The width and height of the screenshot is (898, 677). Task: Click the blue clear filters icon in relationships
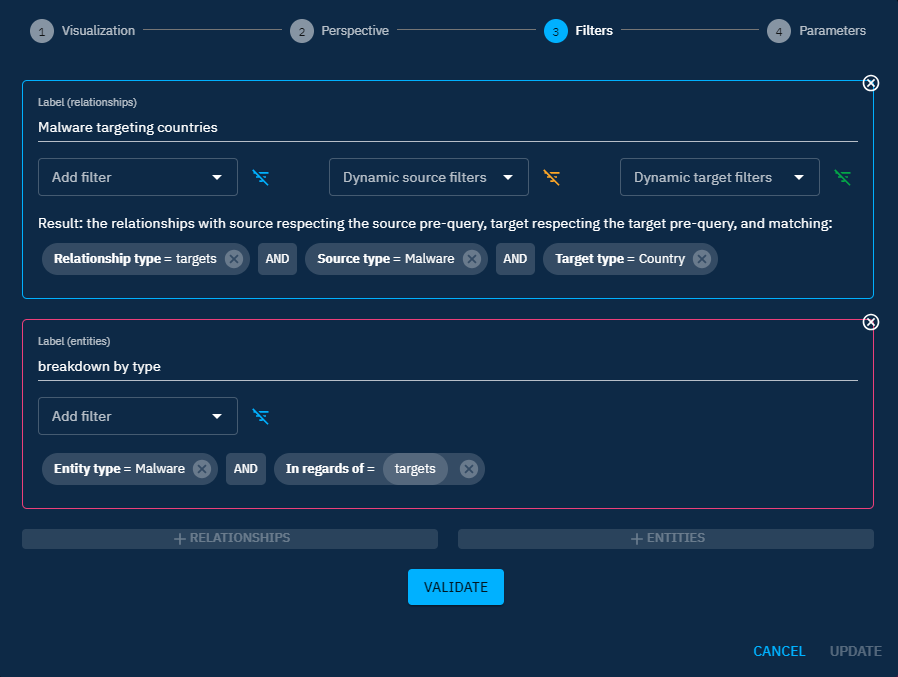click(261, 178)
